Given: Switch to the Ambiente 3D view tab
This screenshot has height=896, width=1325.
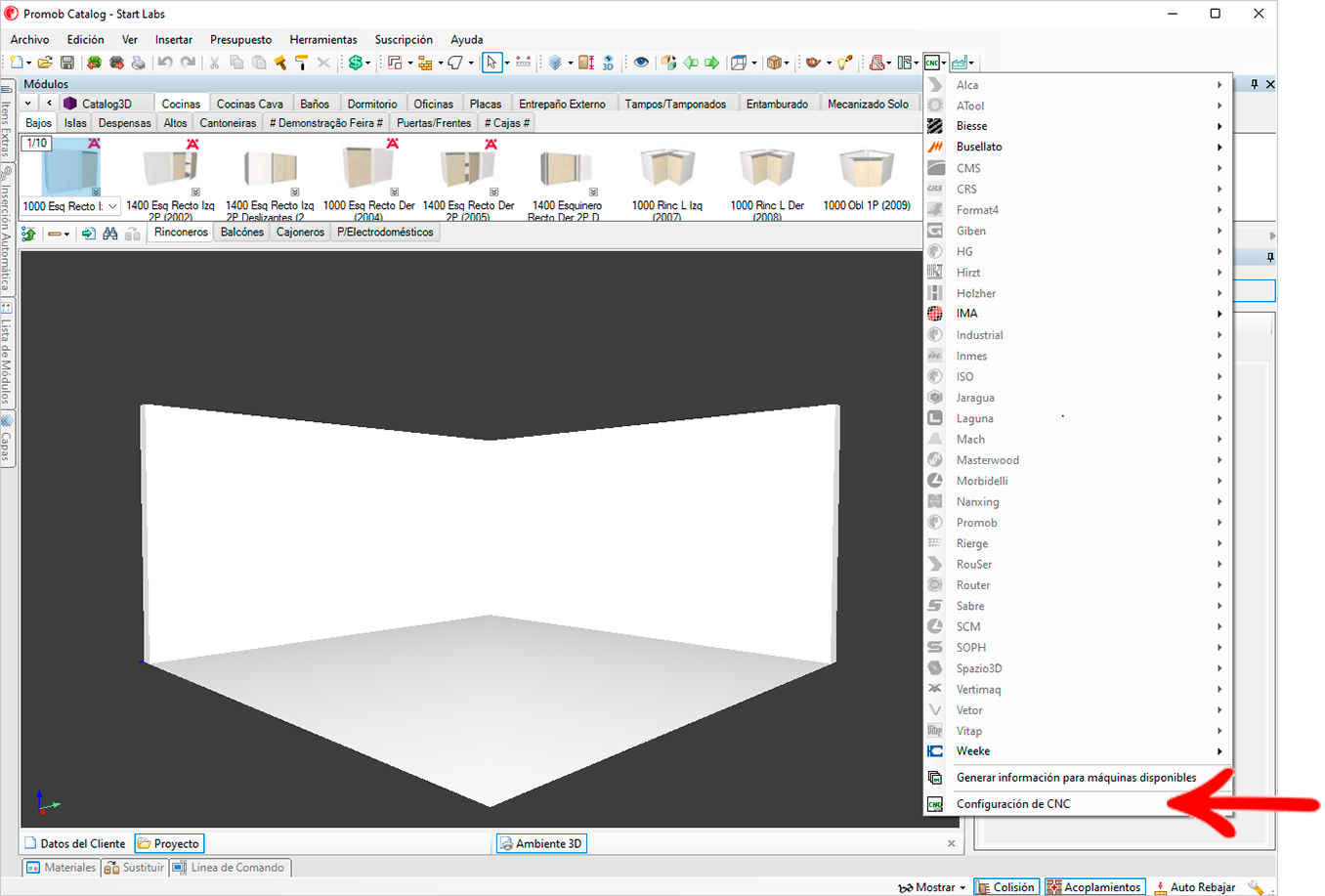Looking at the screenshot, I should pos(541,843).
